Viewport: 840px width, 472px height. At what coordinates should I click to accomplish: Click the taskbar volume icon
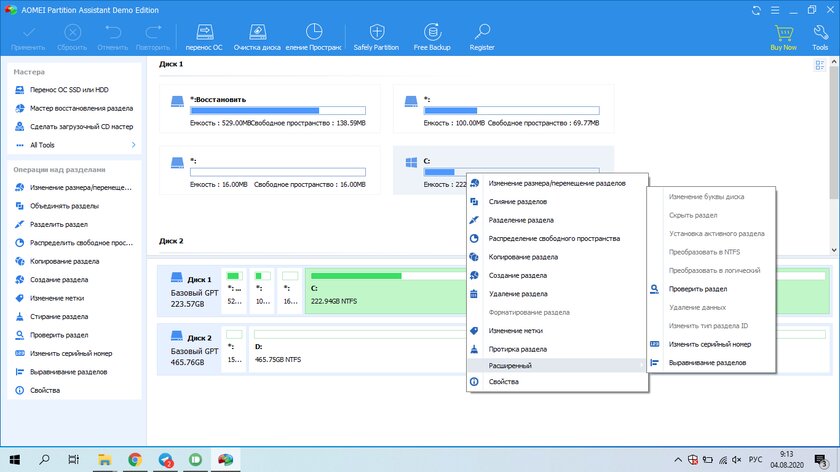click(x=737, y=460)
